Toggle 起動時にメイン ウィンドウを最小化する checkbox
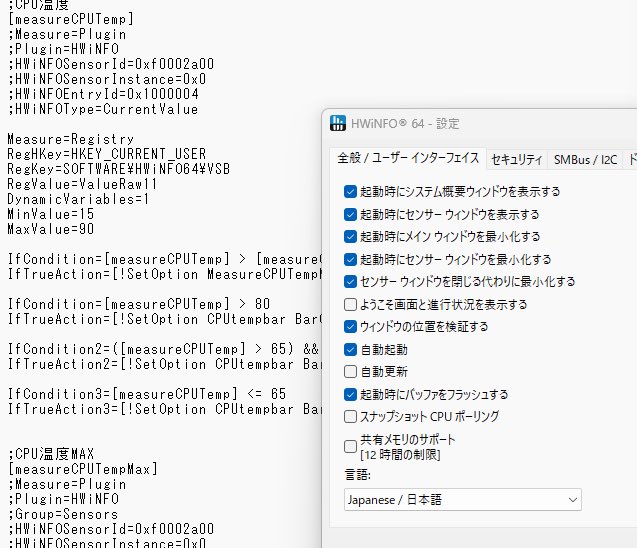Screen dimensions: 637x548 350,236
